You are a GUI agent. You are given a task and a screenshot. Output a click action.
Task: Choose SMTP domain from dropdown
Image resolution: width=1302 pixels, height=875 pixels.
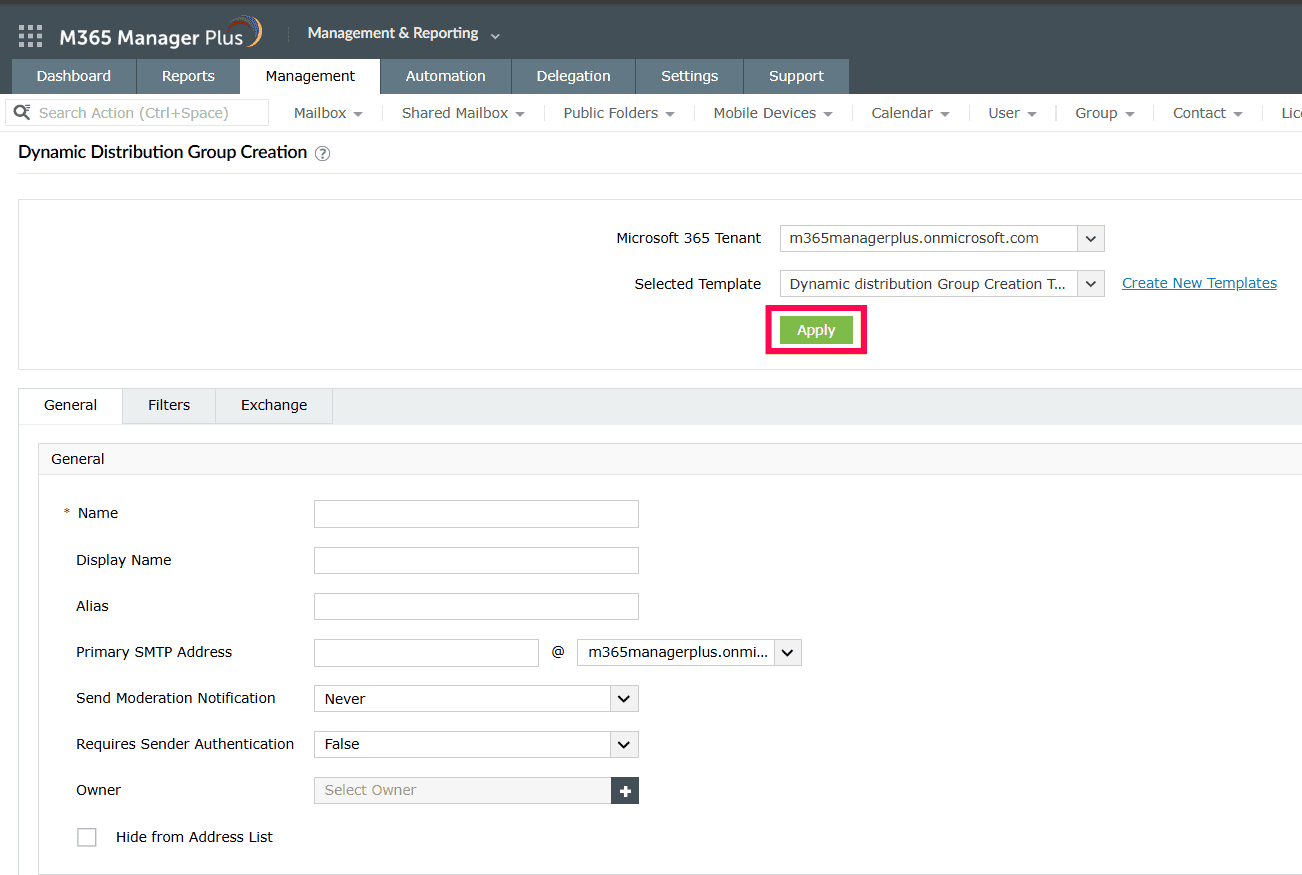tap(690, 652)
